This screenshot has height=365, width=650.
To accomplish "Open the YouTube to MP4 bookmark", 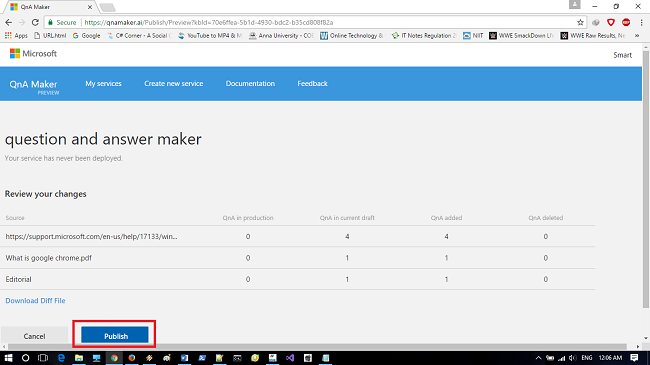I will (x=210, y=36).
